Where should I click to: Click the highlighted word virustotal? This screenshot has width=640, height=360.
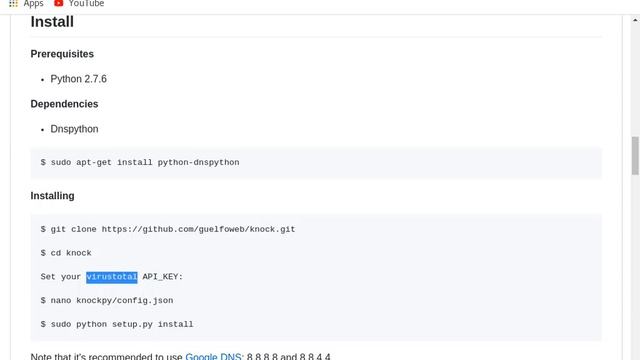click(x=111, y=277)
